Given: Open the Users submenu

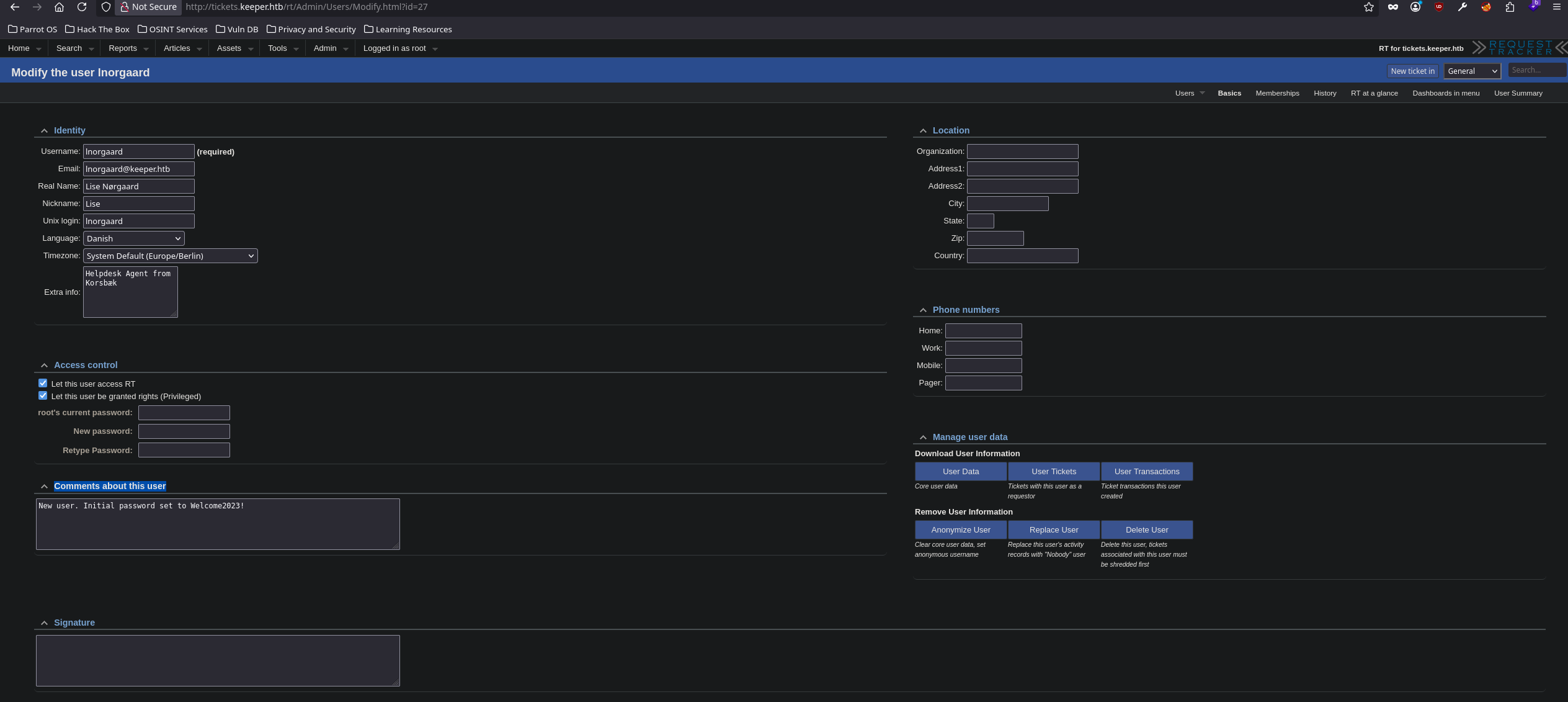Looking at the screenshot, I should (1189, 93).
